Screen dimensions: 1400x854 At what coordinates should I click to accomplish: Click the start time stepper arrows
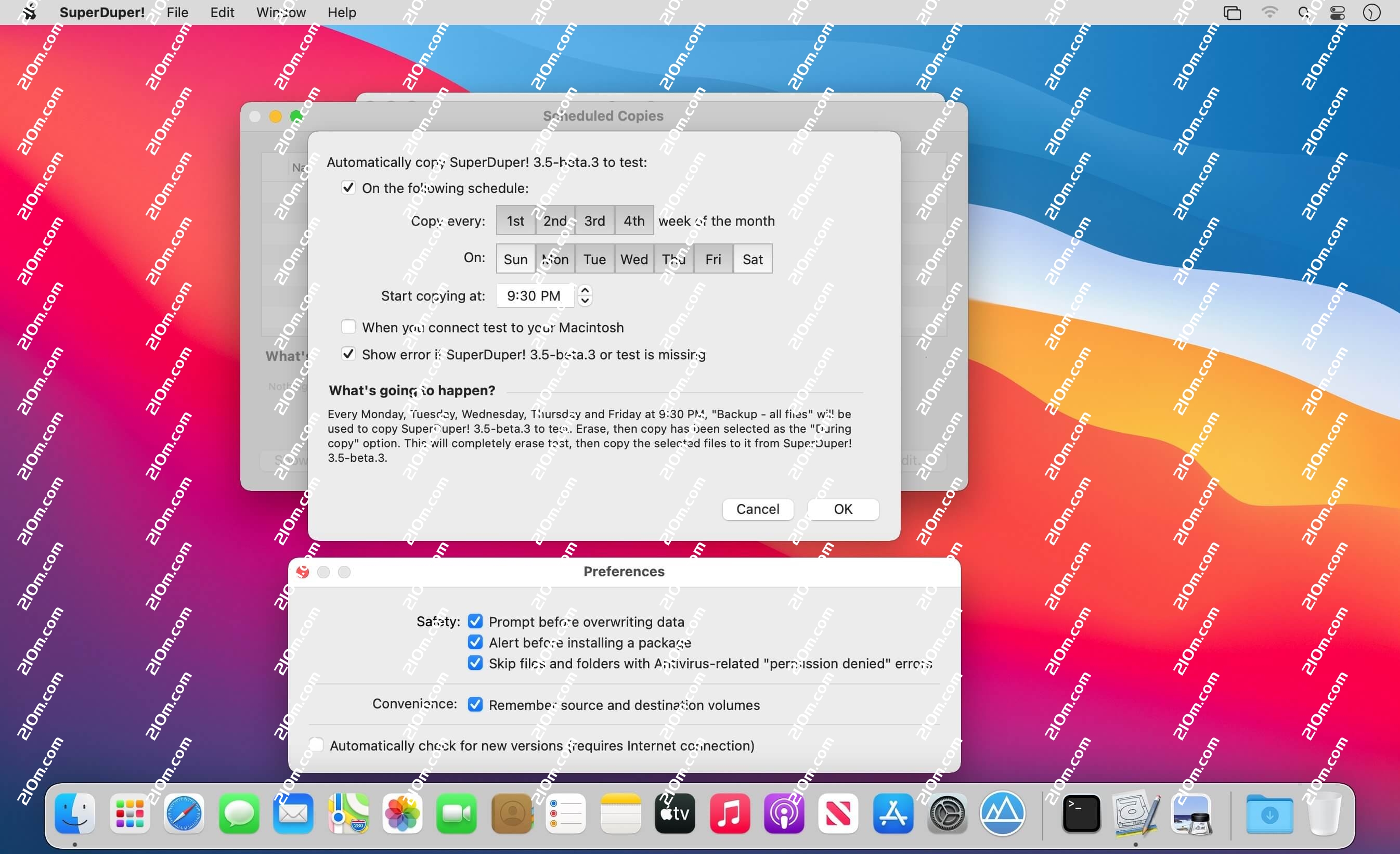(x=585, y=295)
